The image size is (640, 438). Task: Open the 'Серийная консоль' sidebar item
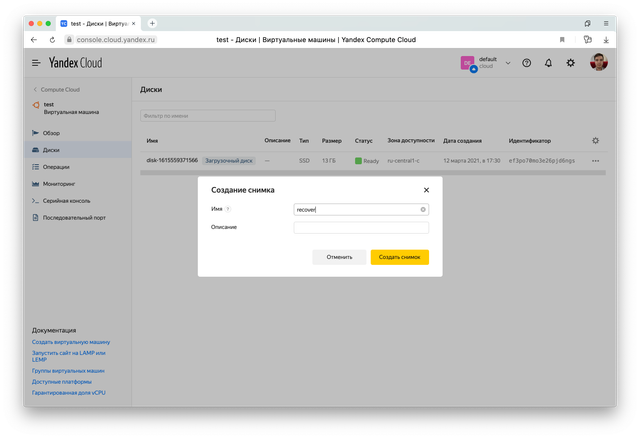[x=68, y=201]
